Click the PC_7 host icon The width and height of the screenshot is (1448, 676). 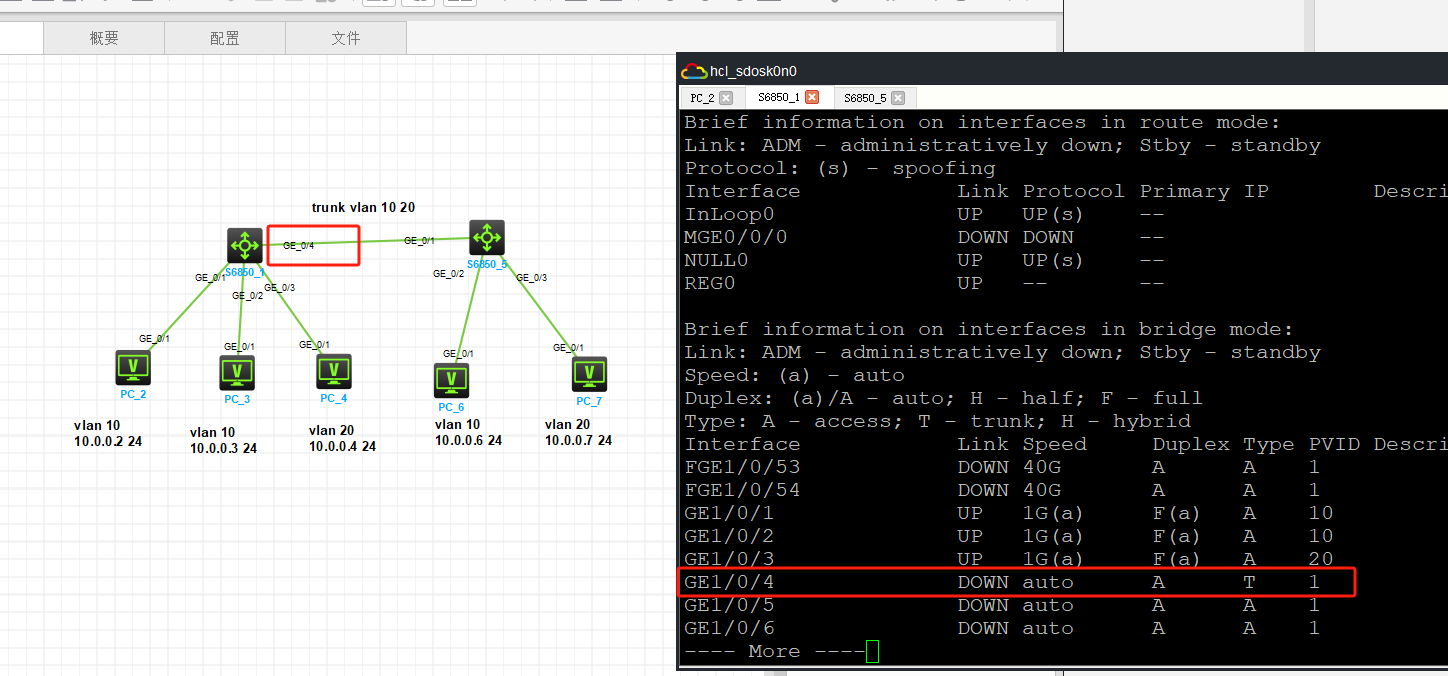pos(589,374)
